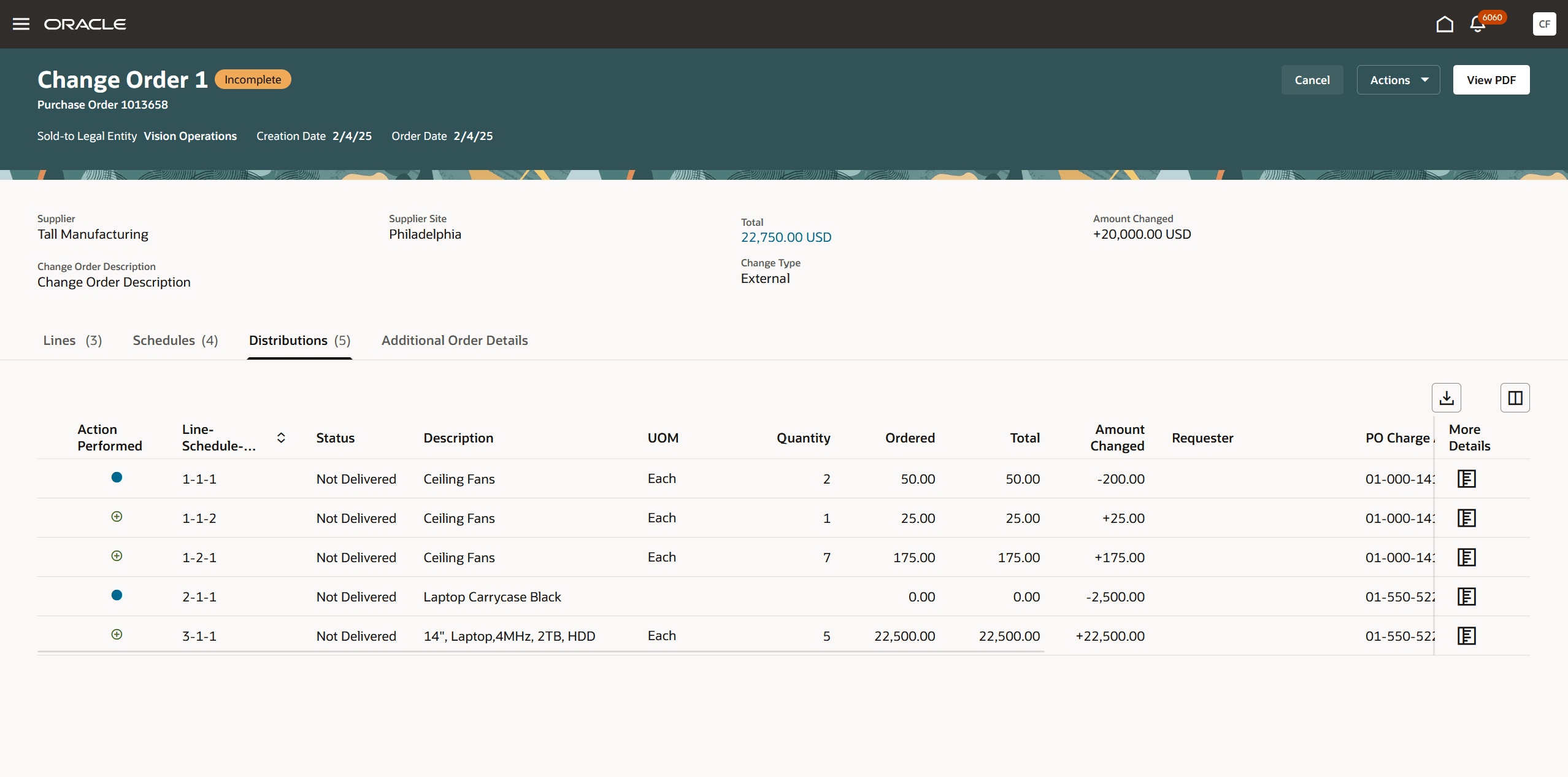Click added-action icon on row 1-1-2
The image size is (1568, 777).
tap(117, 517)
